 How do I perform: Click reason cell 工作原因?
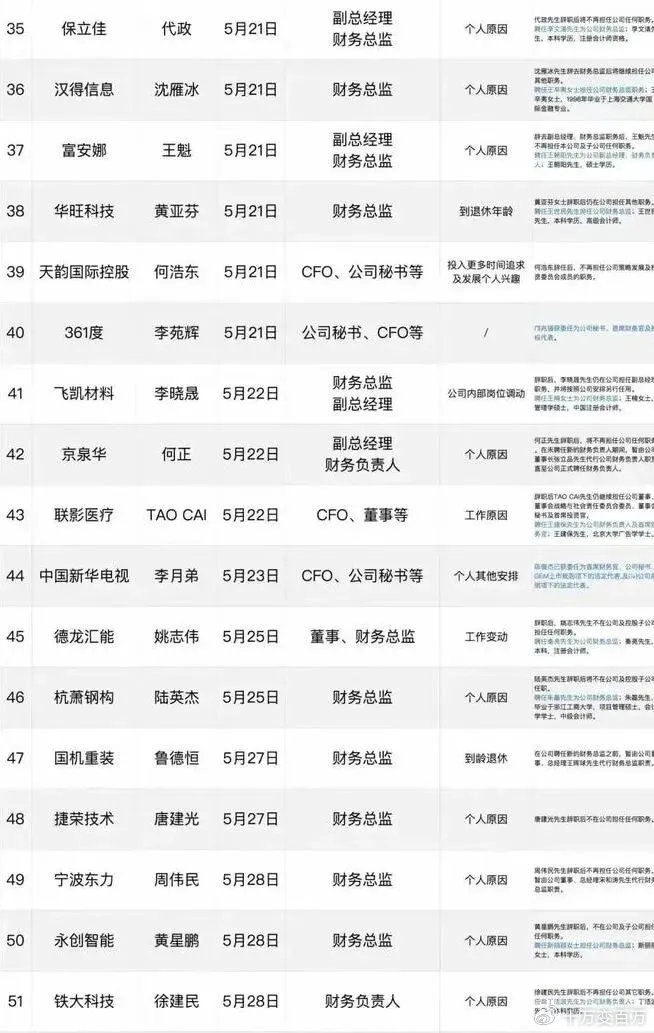click(x=486, y=515)
